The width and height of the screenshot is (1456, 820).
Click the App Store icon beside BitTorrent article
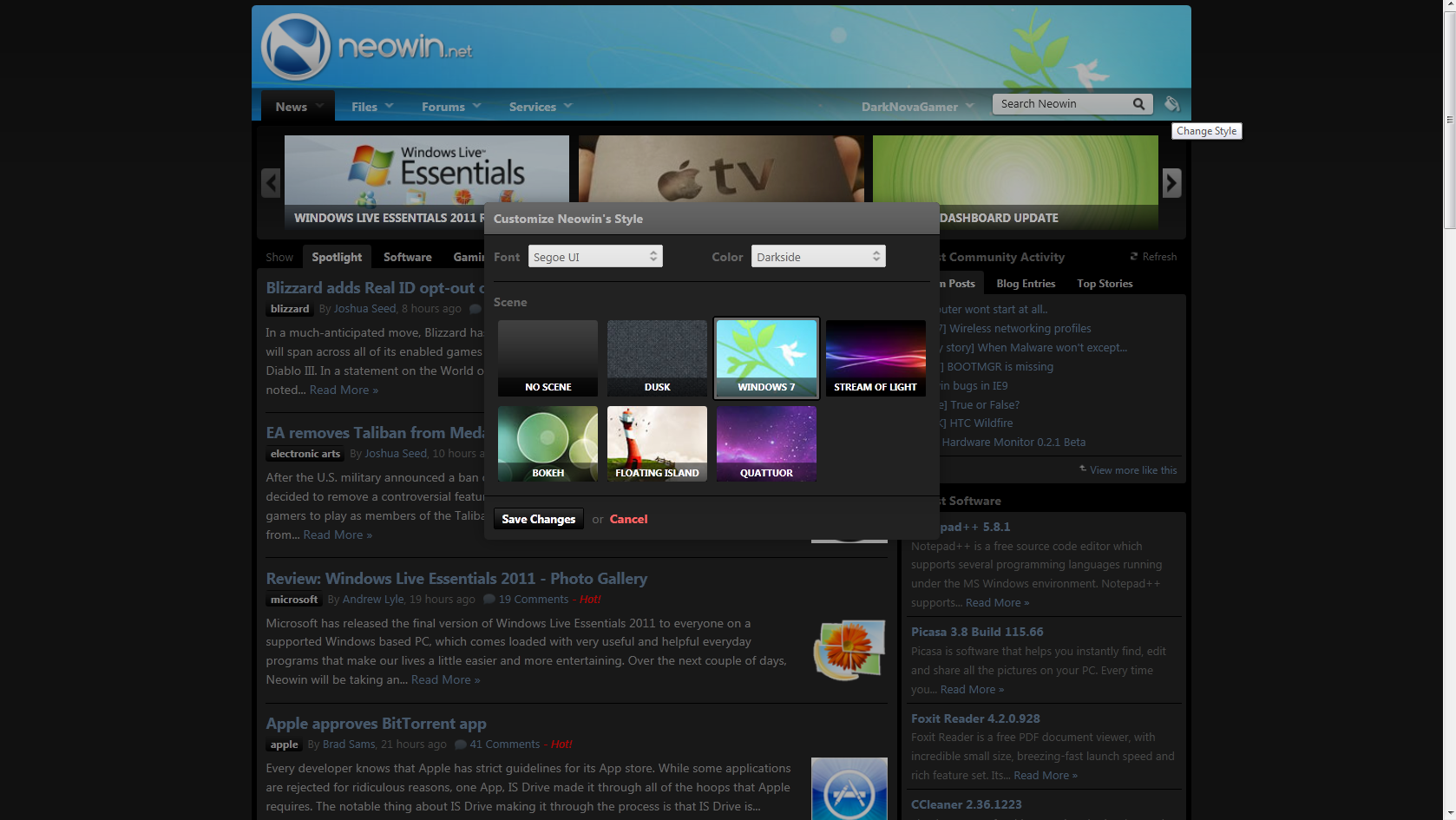pos(848,788)
